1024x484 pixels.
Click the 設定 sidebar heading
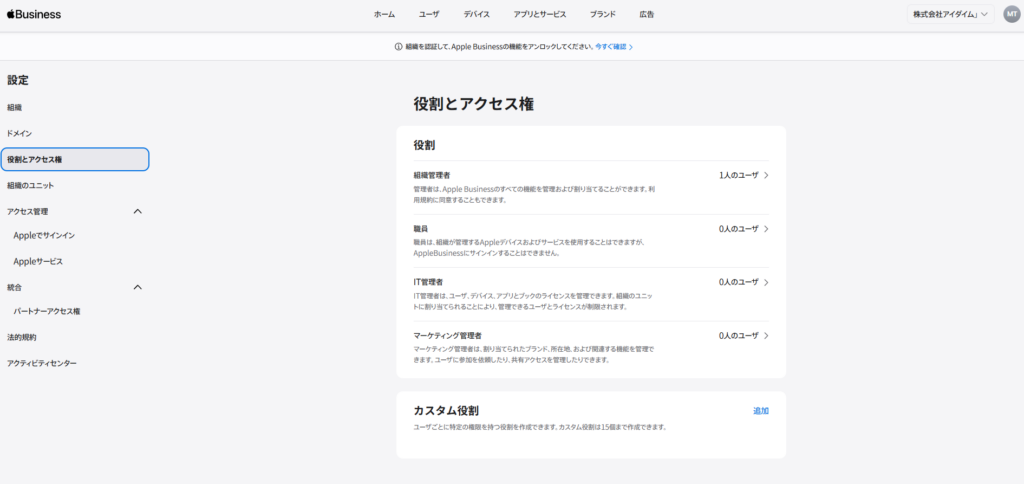(x=18, y=80)
